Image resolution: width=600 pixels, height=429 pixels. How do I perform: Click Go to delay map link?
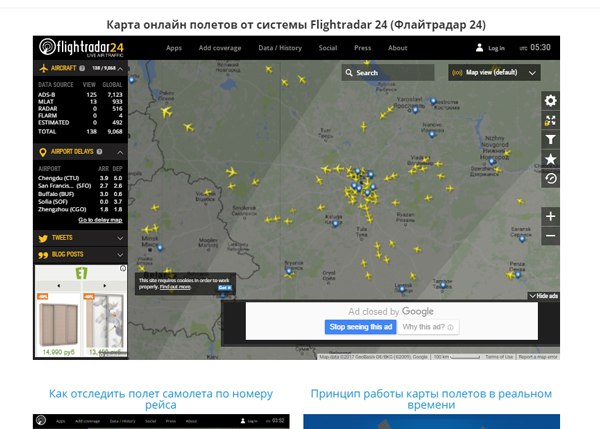coord(100,220)
